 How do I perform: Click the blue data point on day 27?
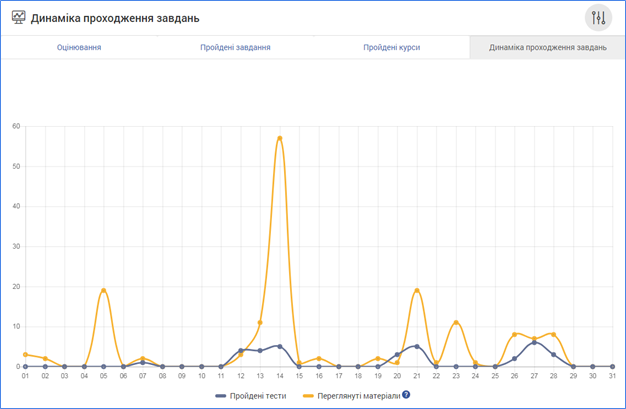534,342
